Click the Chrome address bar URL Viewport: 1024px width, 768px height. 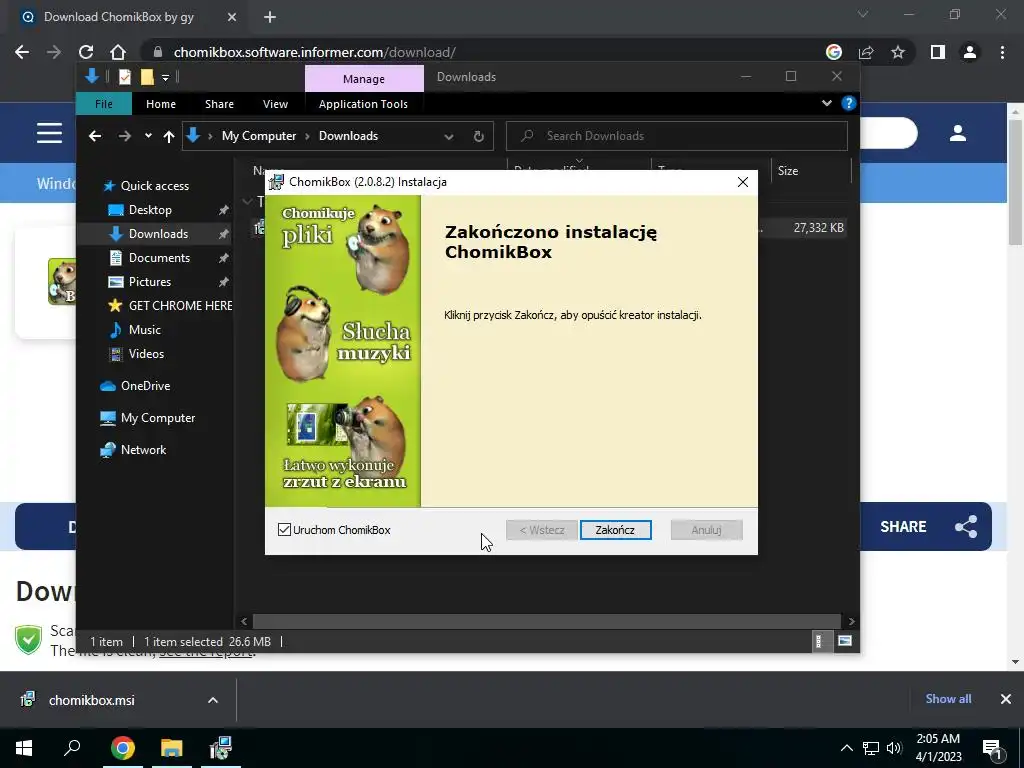[x=315, y=52]
